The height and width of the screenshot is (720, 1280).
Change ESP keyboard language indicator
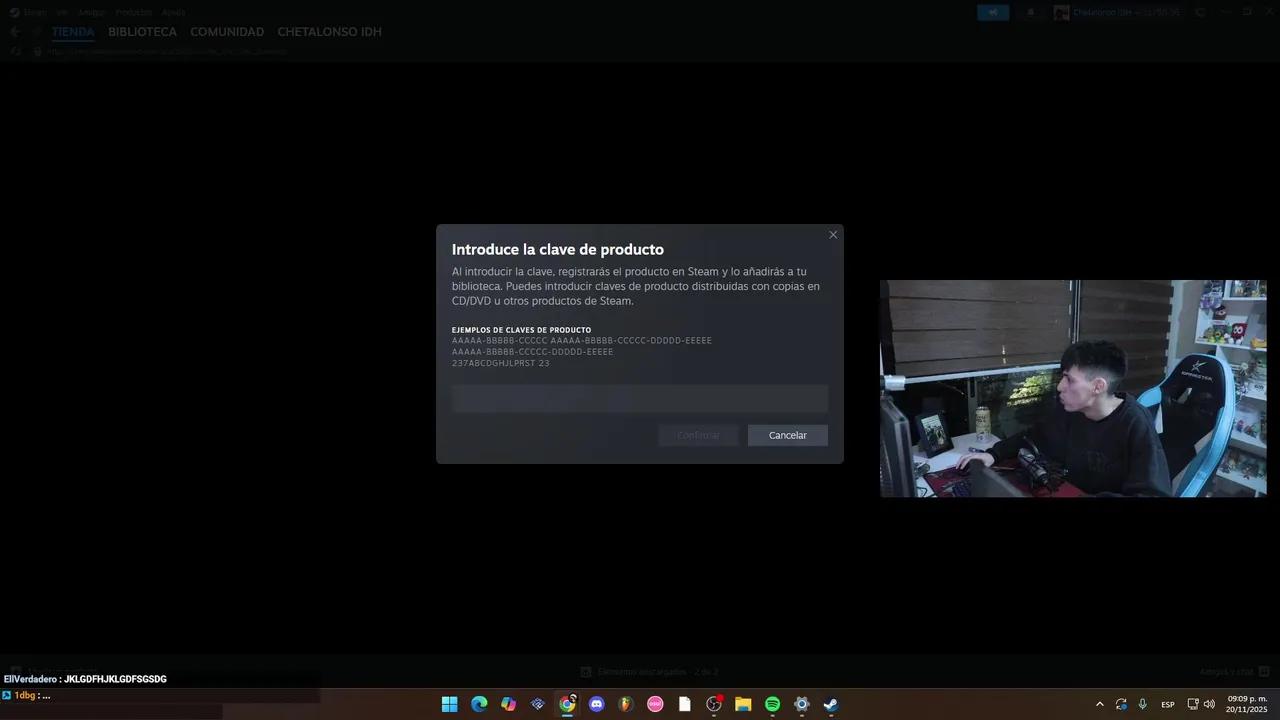[1168, 705]
